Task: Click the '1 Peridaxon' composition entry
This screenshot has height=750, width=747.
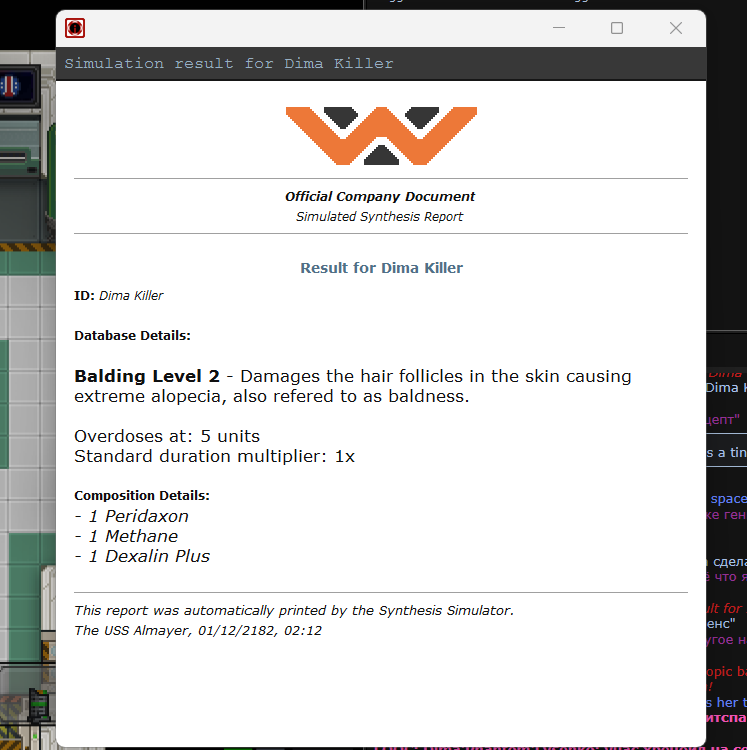Action: [x=131, y=516]
